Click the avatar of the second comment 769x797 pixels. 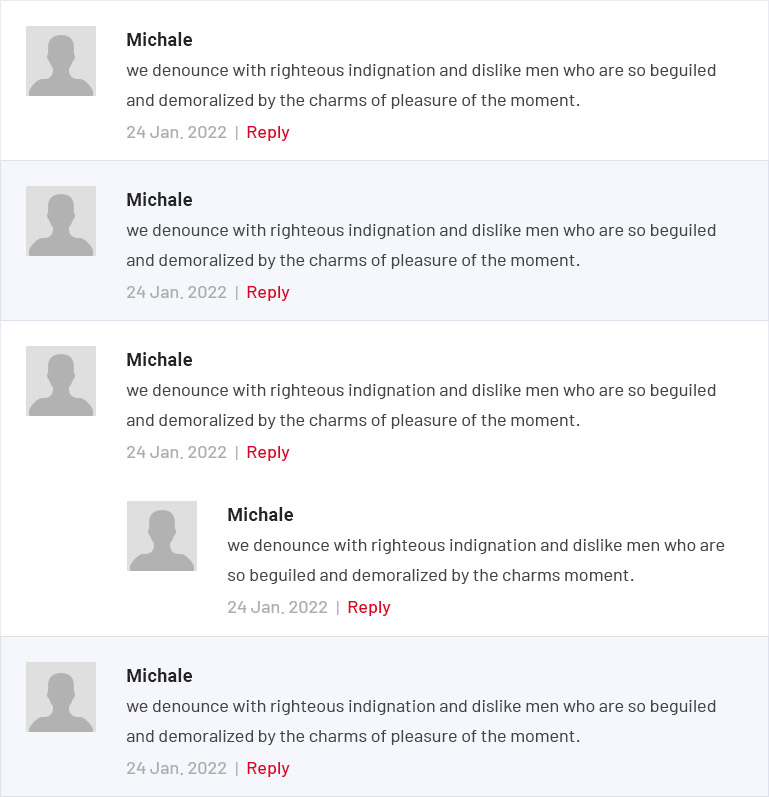coord(61,221)
